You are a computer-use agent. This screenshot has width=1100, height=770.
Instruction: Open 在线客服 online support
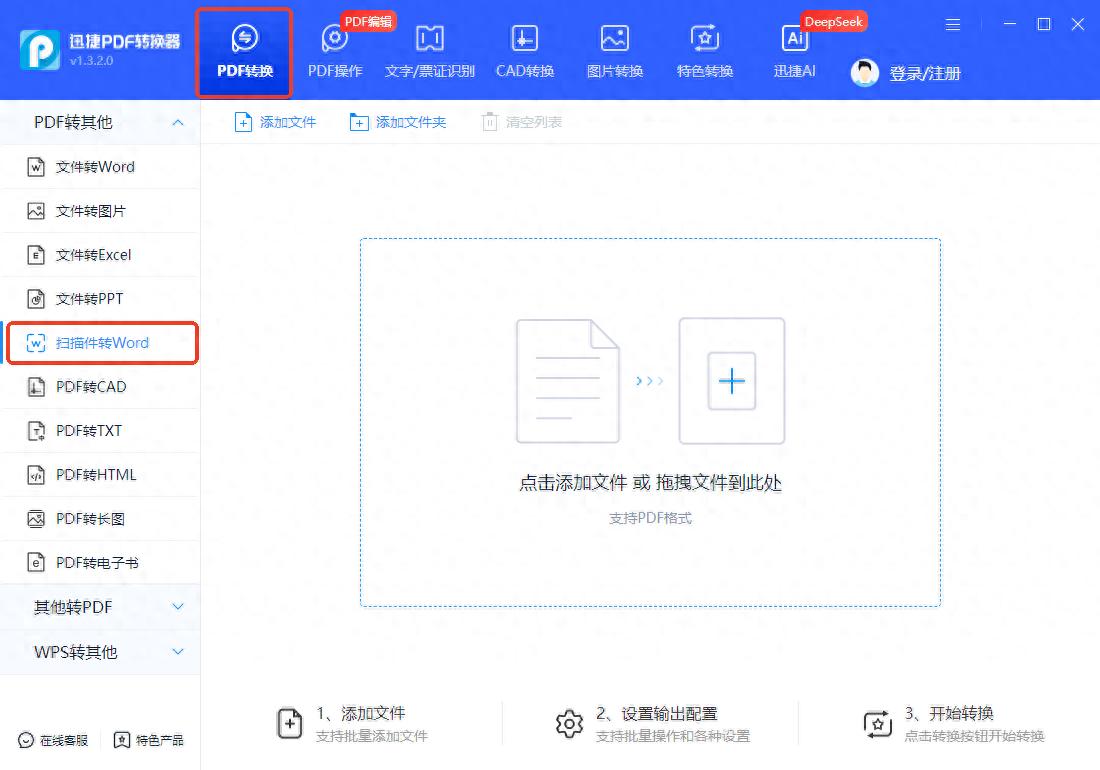click(x=54, y=740)
